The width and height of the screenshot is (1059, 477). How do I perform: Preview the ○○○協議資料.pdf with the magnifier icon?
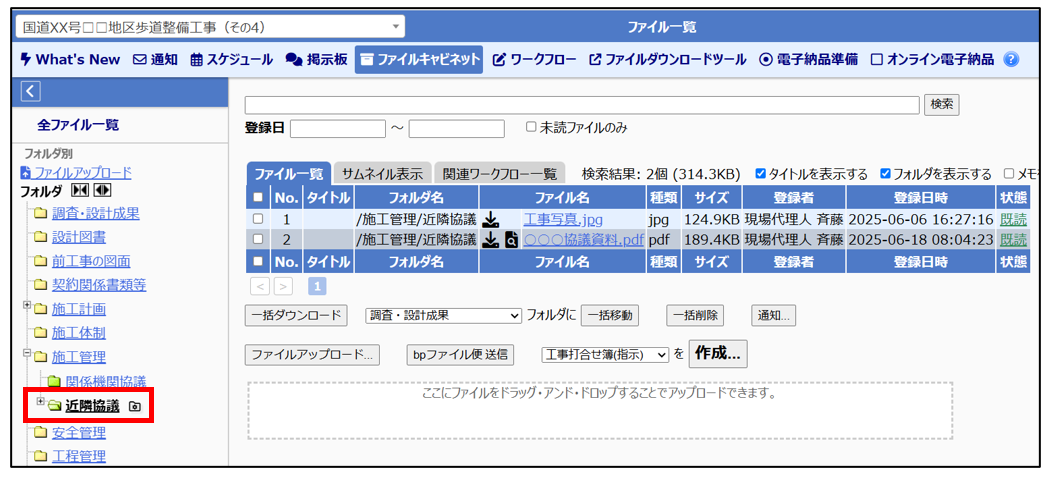pos(510,240)
